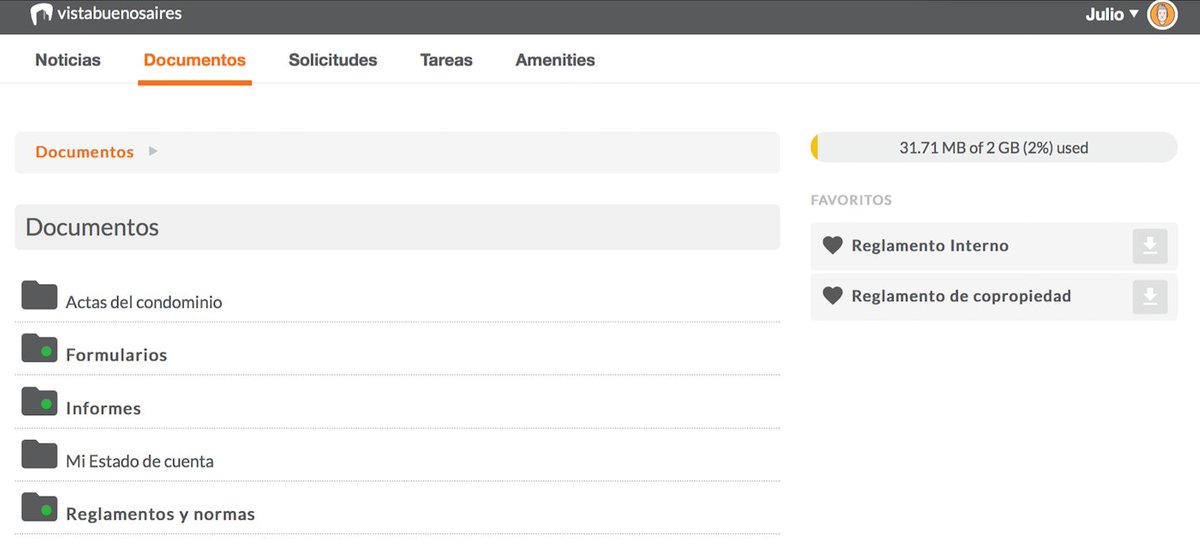Screen dimensions: 1200x559
Task: Open the Reglamento de copropiedad favorite
Action: (x=961, y=297)
